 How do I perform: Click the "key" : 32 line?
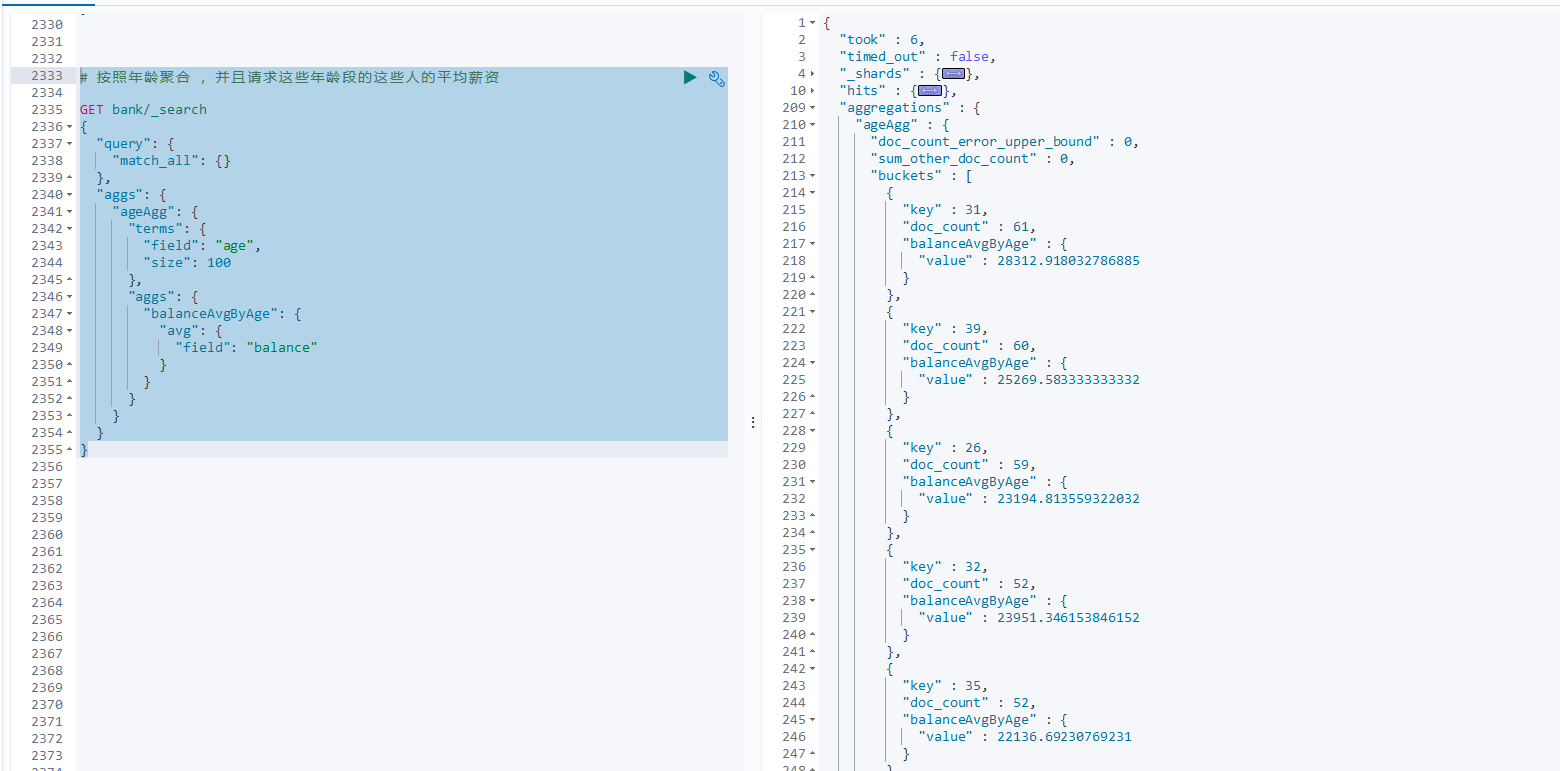945,567
